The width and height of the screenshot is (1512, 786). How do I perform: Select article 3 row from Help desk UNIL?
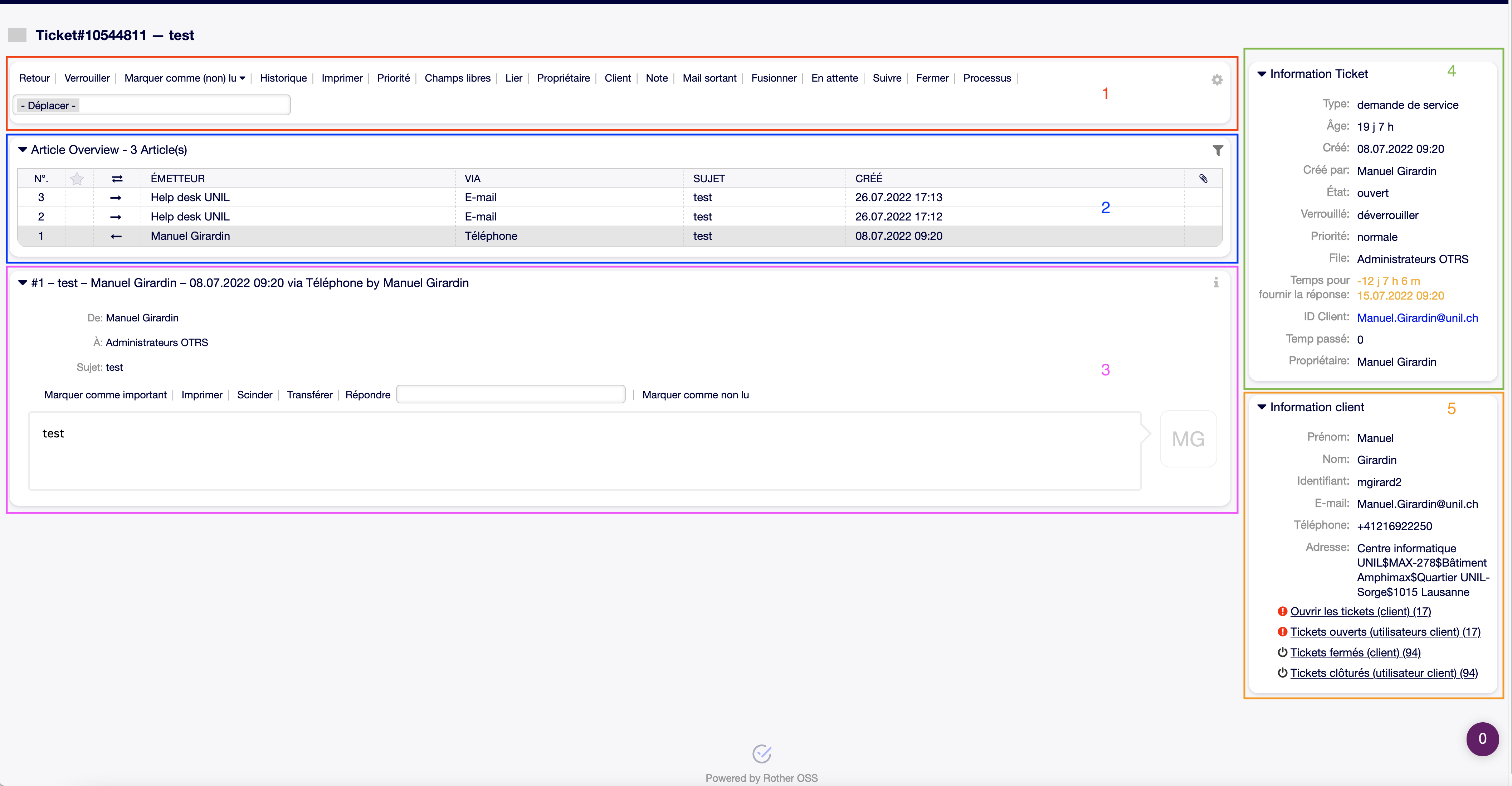[190, 197]
